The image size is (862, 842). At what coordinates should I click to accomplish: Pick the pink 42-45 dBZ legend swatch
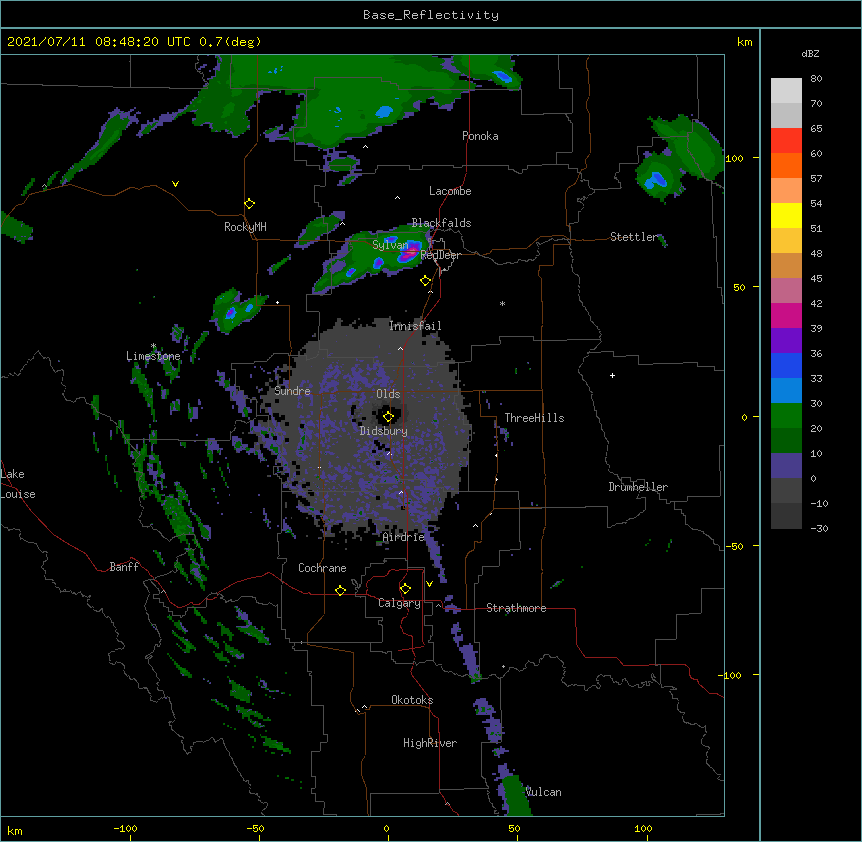point(786,290)
